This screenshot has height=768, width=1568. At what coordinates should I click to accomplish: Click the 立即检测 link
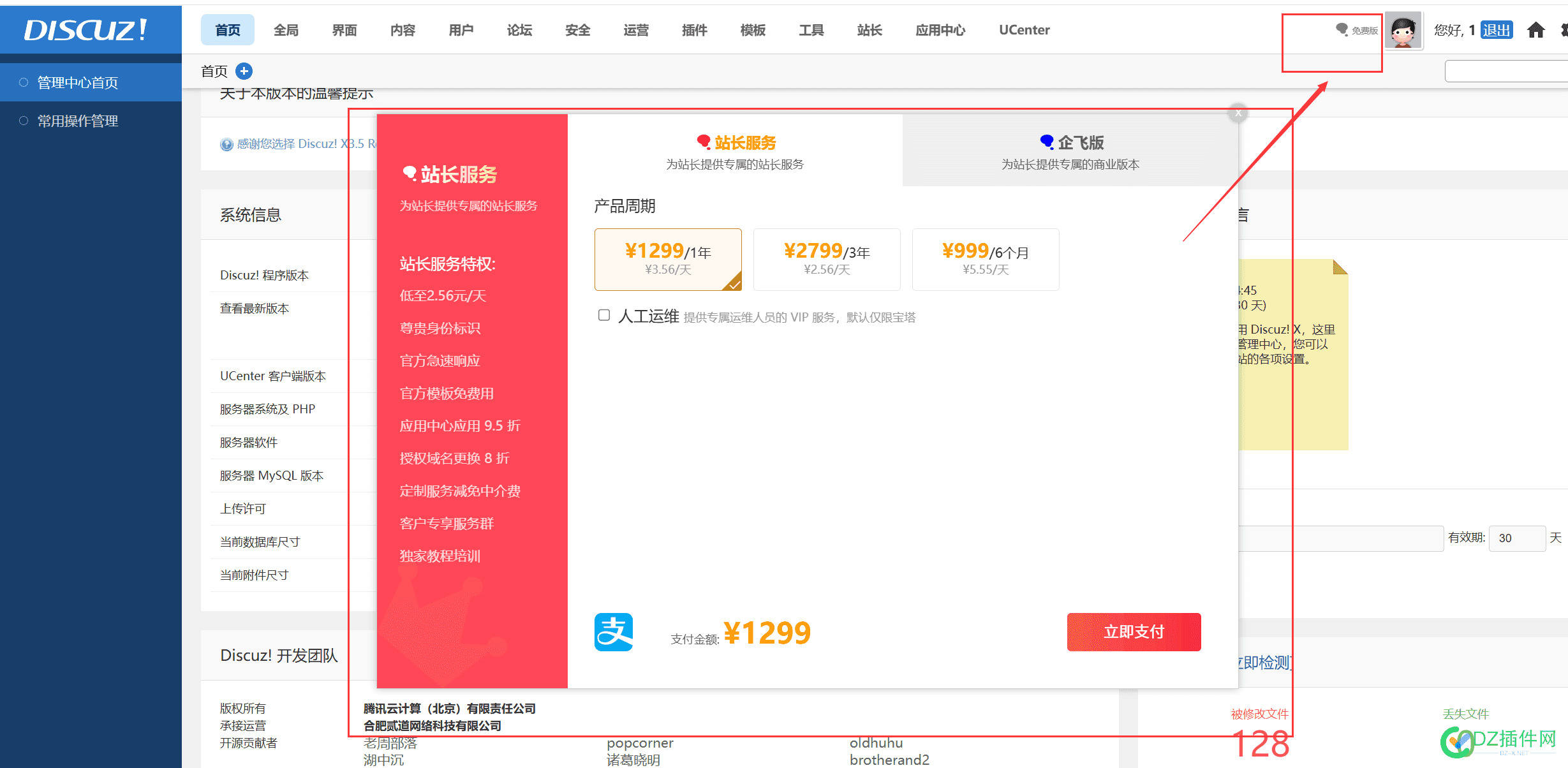point(1264,662)
